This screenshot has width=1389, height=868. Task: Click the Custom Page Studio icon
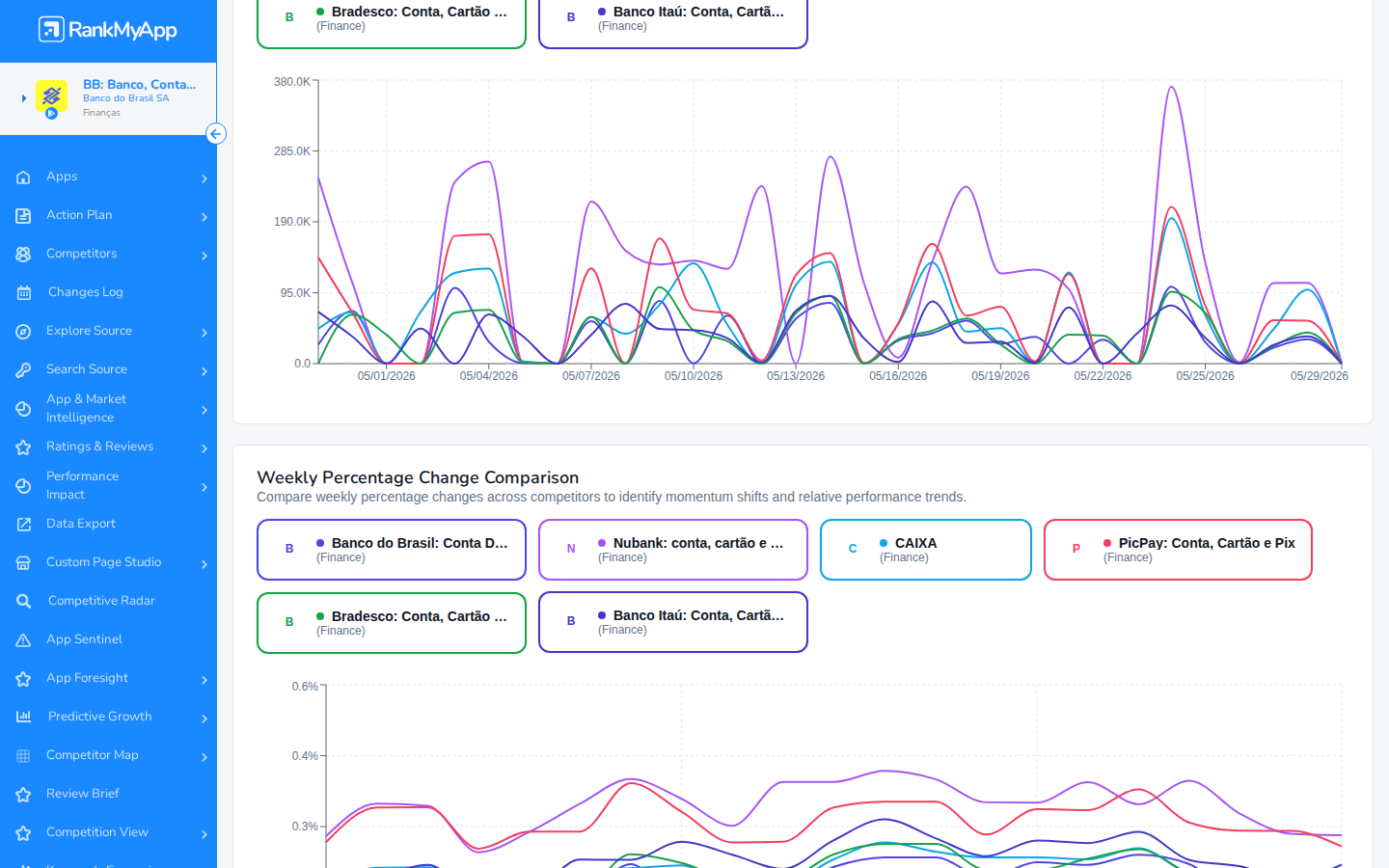coord(23,563)
